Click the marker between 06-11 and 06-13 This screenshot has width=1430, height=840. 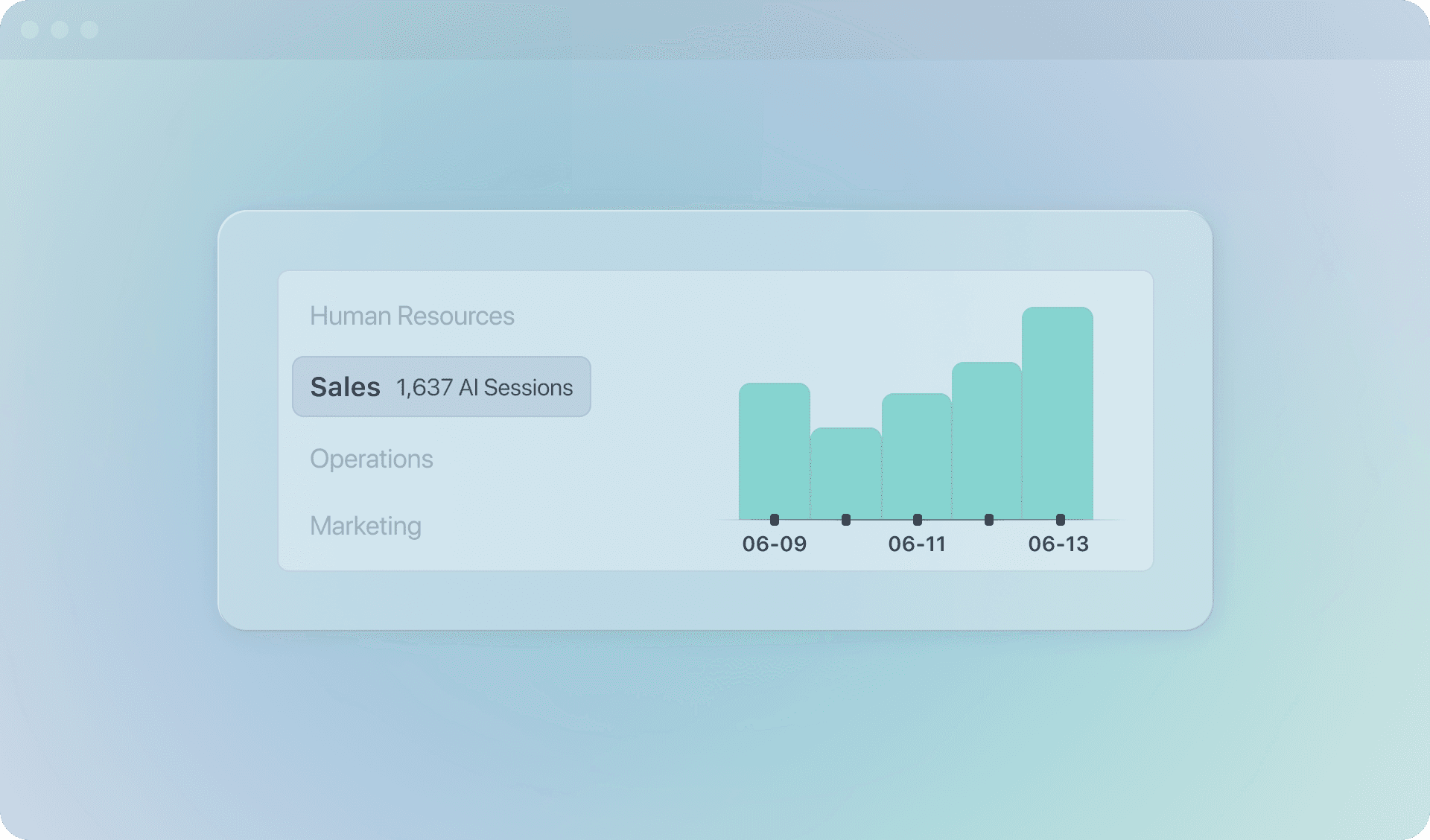(x=989, y=520)
